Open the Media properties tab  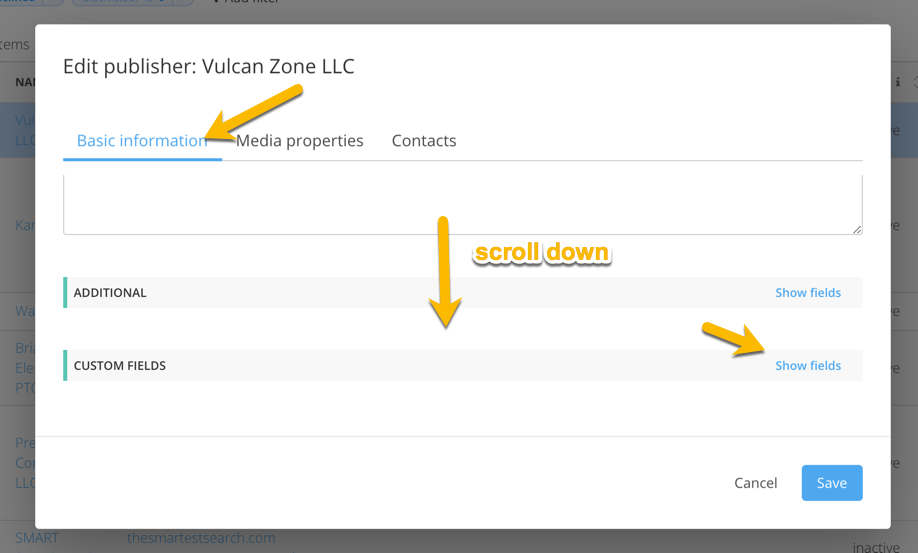pyautogui.click(x=299, y=141)
